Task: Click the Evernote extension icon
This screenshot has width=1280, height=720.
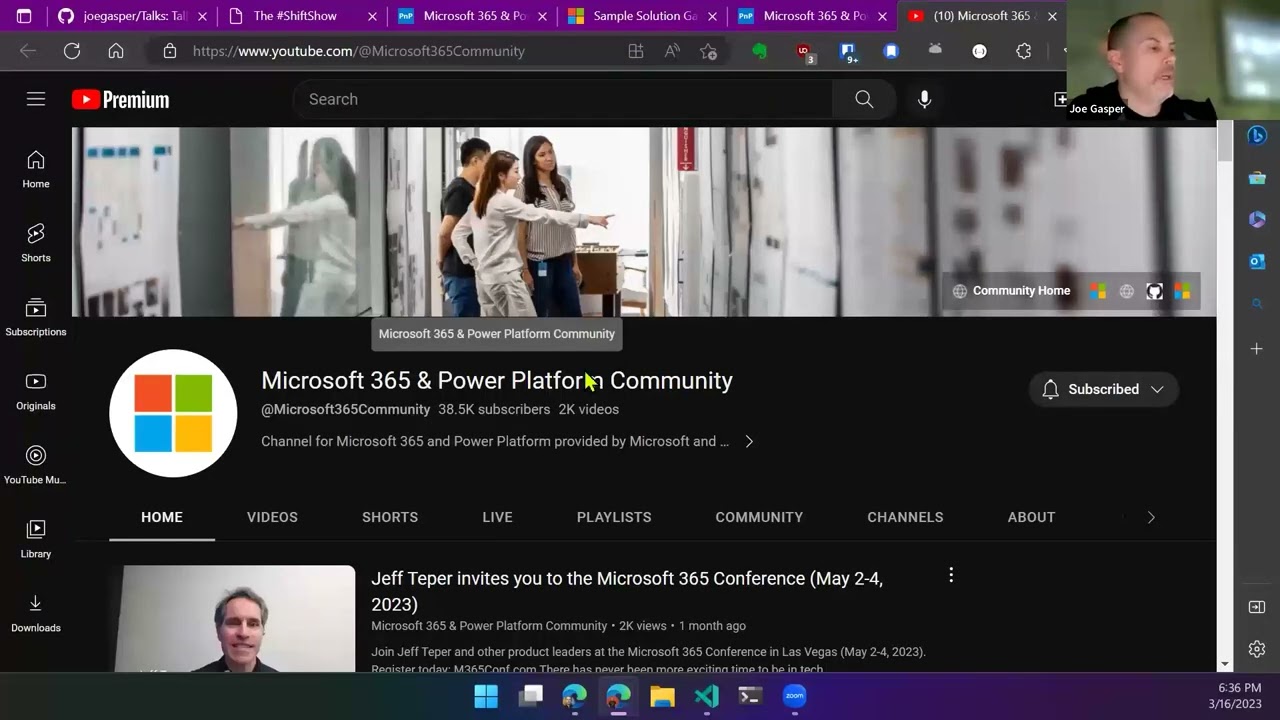Action: point(760,51)
